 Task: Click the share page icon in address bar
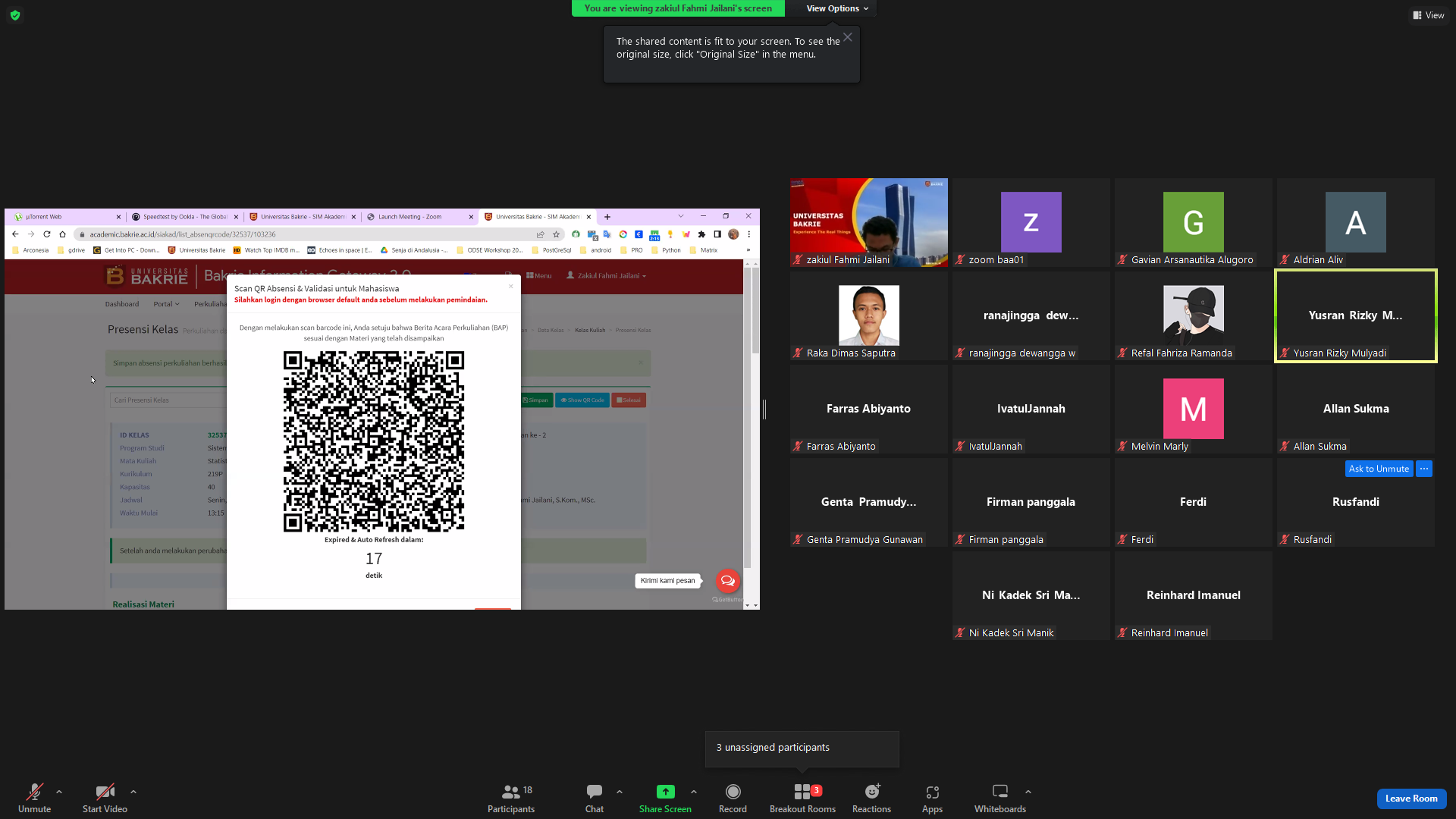click(541, 234)
